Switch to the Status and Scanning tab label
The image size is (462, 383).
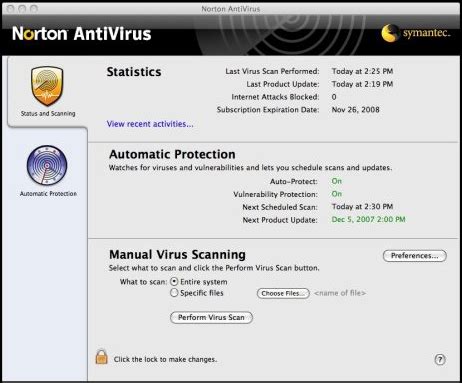click(x=48, y=113)
